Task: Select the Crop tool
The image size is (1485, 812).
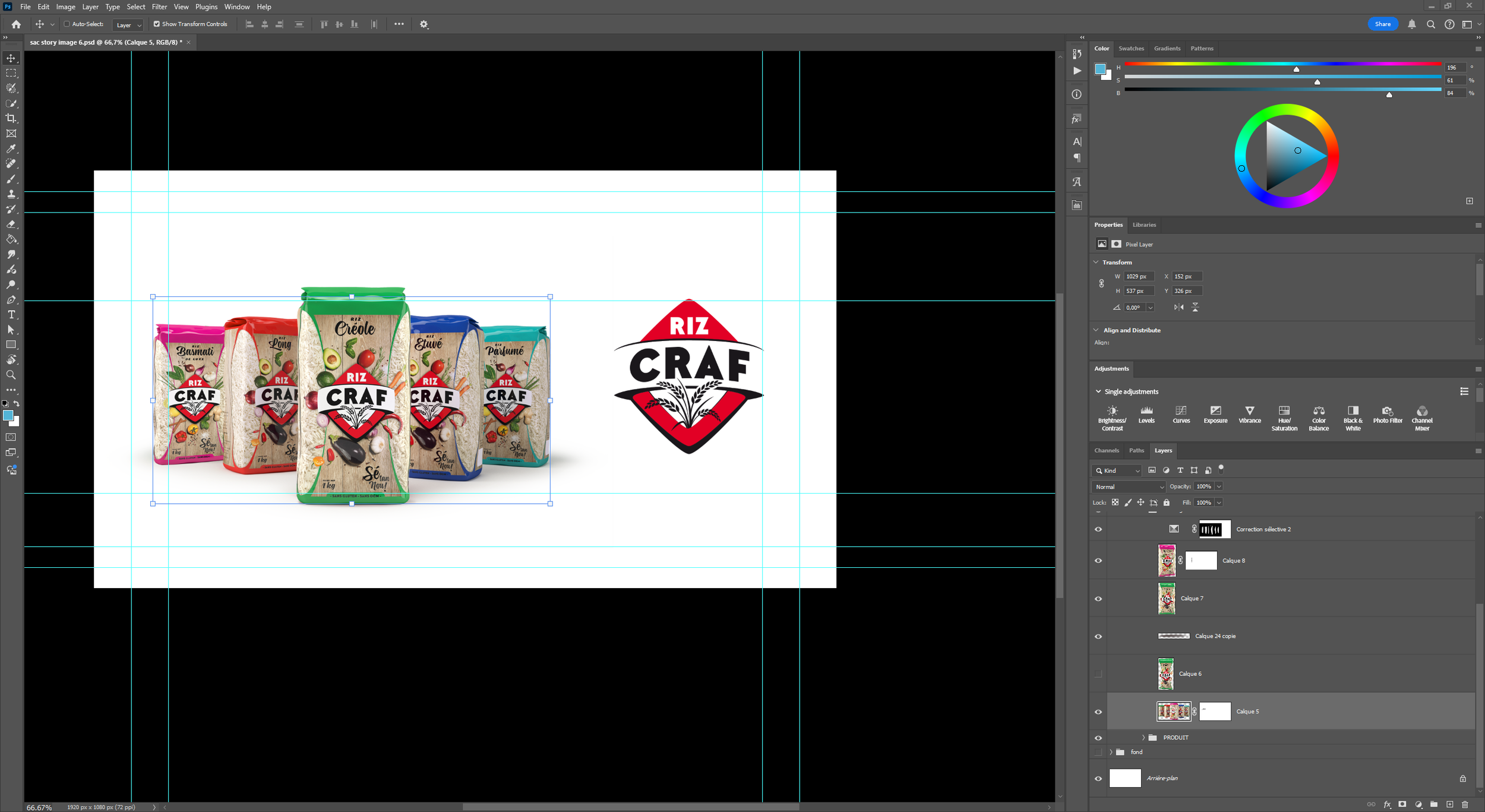Action: click(11, 119)
